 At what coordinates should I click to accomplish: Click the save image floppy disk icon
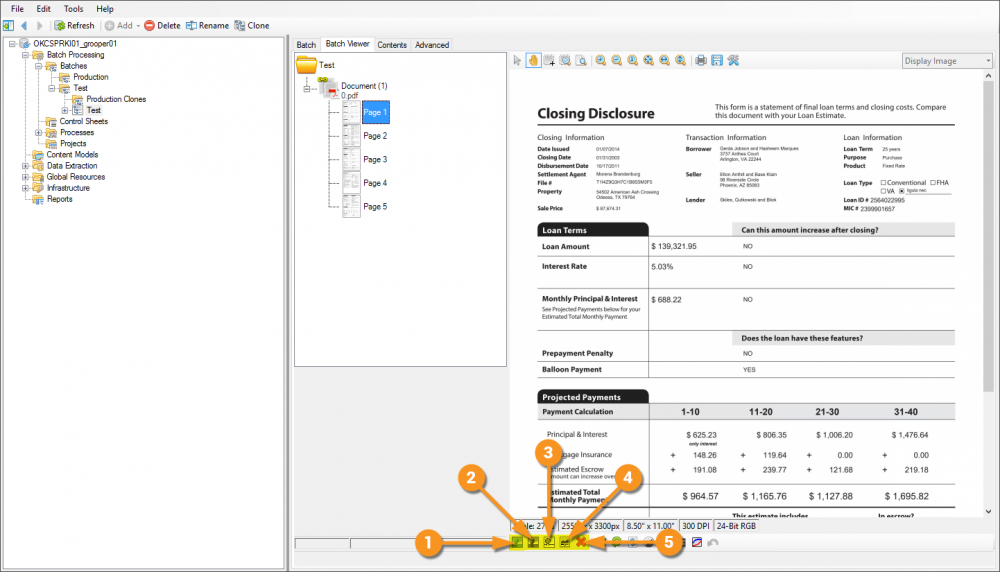[x=717, y=61]
